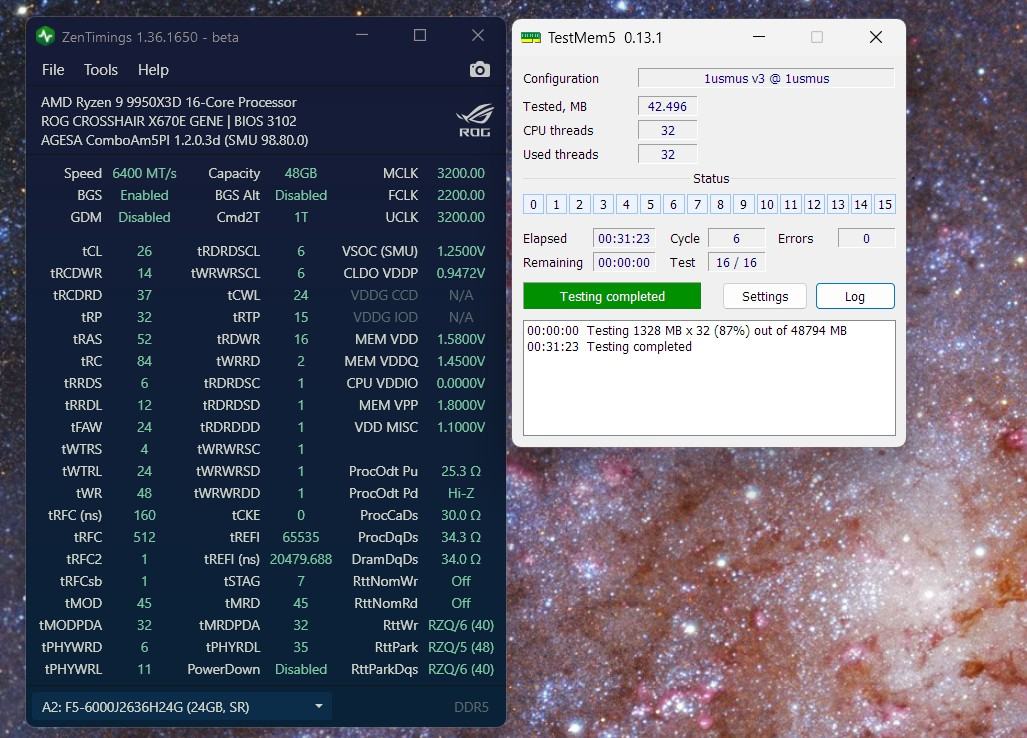Click the log line 'Testing 1328 MB x 32'
This screenshot has width=1027, height=738.
click(686, 331)
